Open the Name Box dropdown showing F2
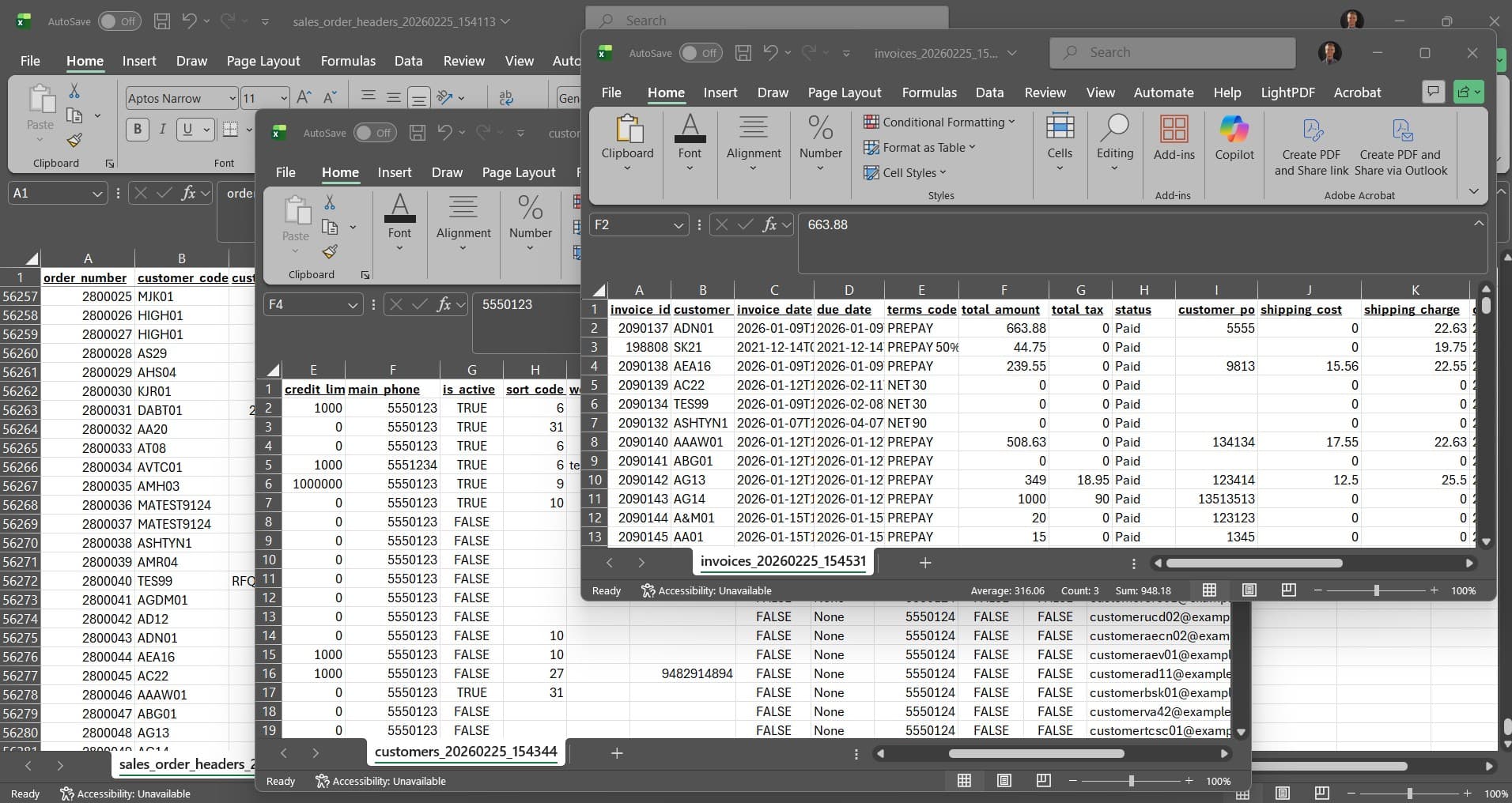1512x803 pixels. coord(679,224)
